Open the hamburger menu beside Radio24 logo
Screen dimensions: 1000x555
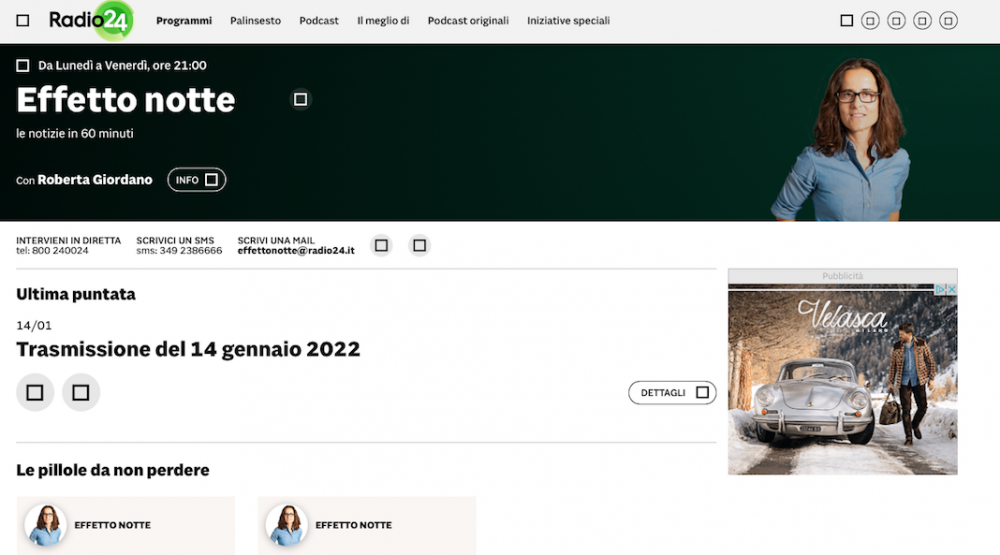[x=23, y=20]
